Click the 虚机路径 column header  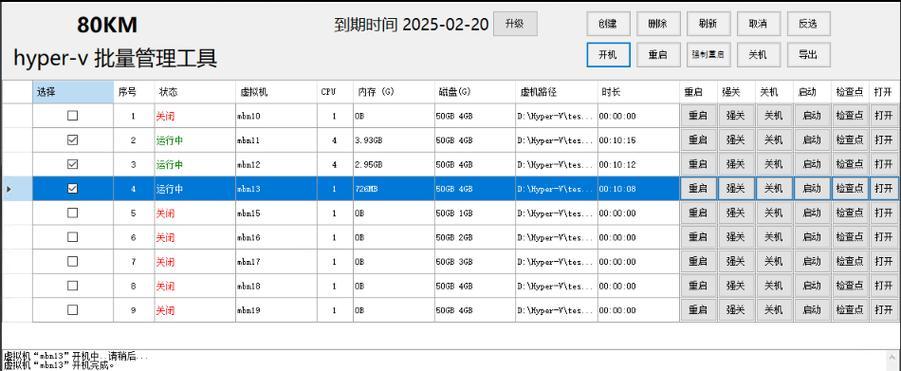[556, 92]
